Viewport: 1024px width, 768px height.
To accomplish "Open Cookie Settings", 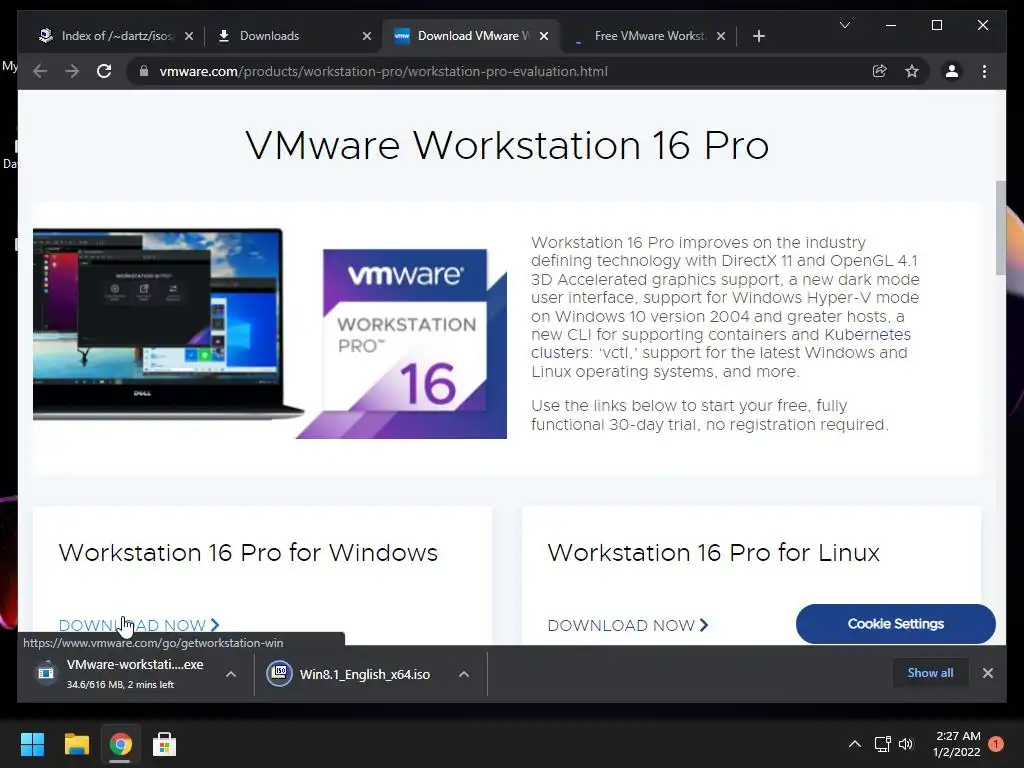I will (x=895, y=624).
